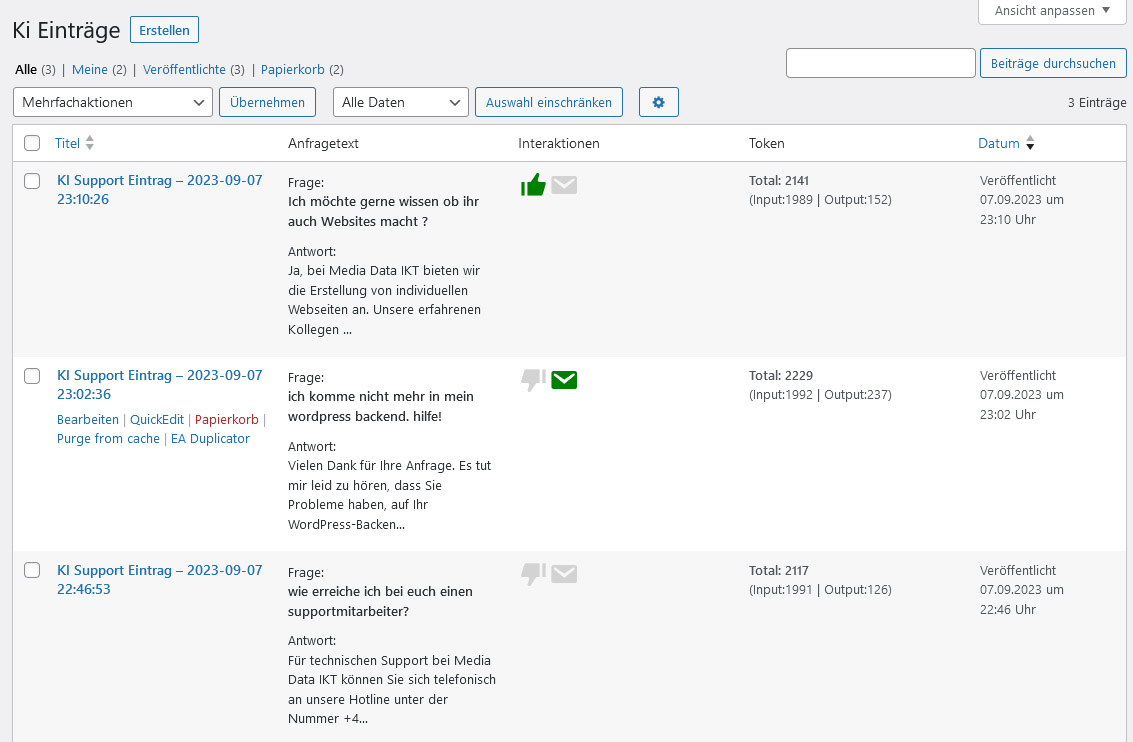
Task: Click the Token column header
Action: (x=767, y=143)
